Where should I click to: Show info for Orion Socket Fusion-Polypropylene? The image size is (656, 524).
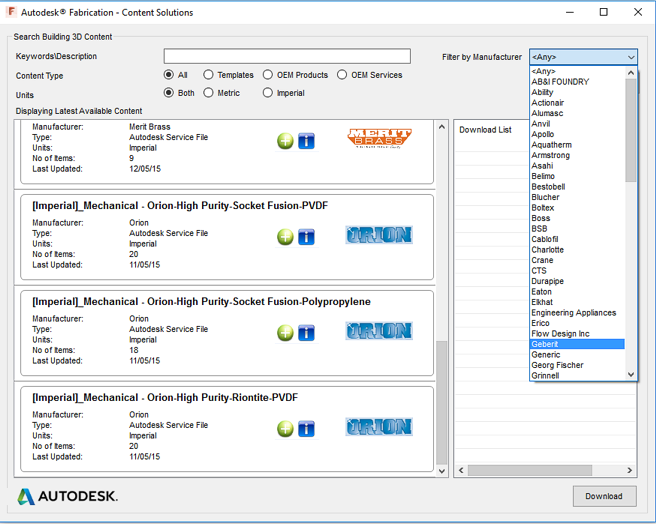(x=306, y=333)
